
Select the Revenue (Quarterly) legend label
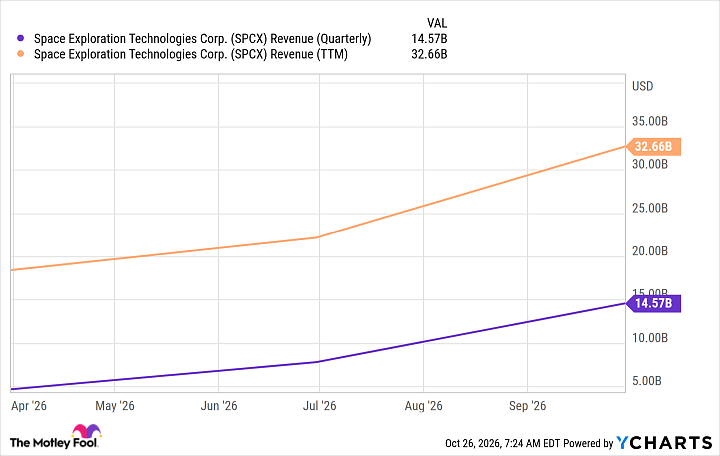(202, 39)
